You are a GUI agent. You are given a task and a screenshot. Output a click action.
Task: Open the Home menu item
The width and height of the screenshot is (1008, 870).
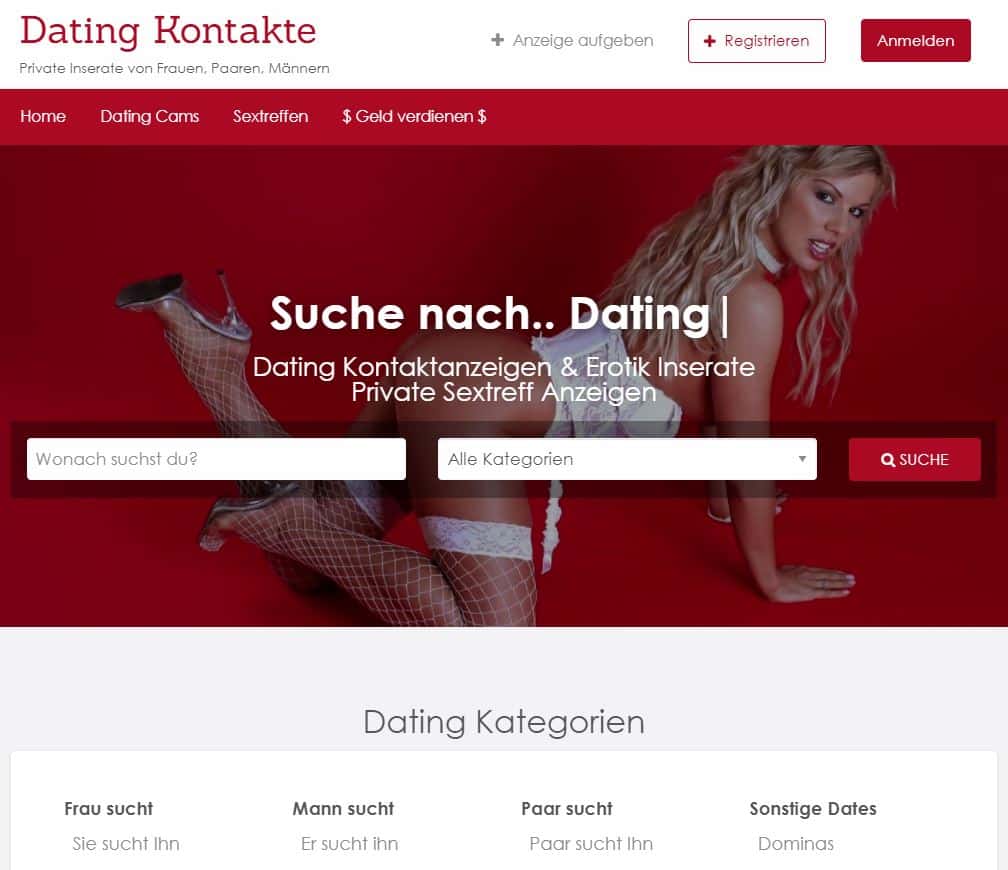[43, 116]
